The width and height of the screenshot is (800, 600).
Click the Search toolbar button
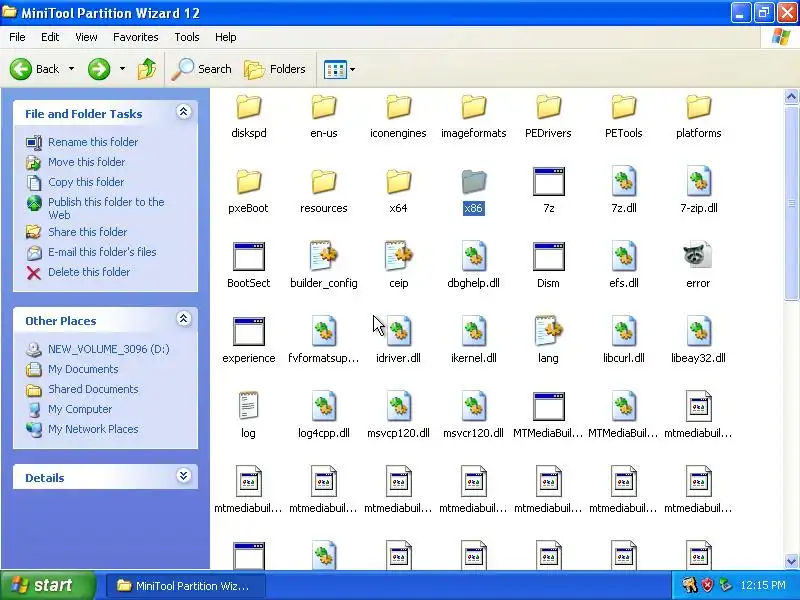click(x=202, y=69)
